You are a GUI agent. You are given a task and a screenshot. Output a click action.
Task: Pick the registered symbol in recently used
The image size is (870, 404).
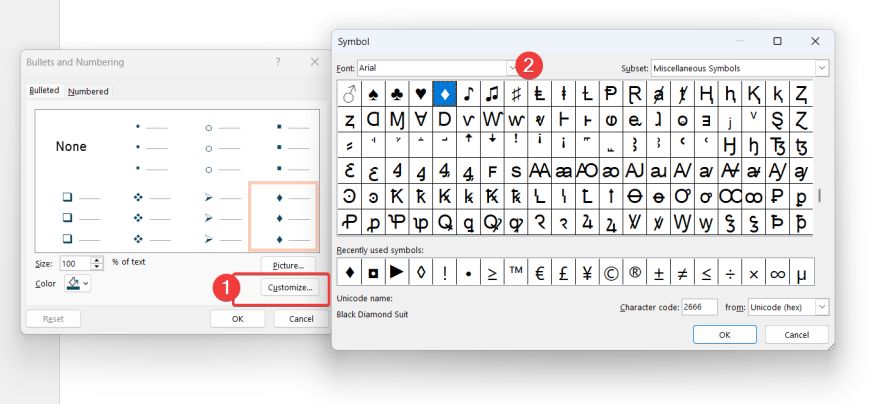click(635, 272)
